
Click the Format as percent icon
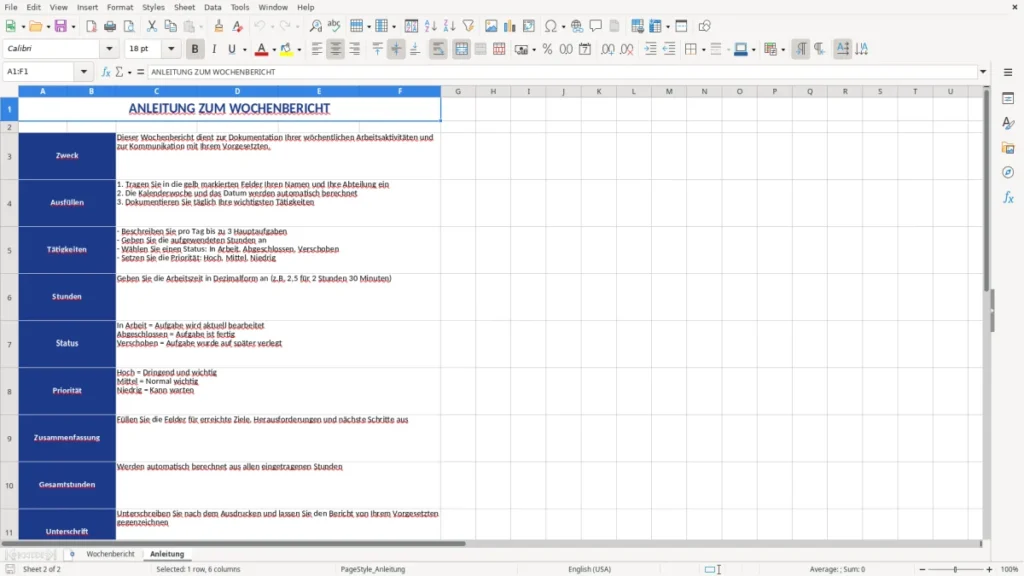(547, 49)
